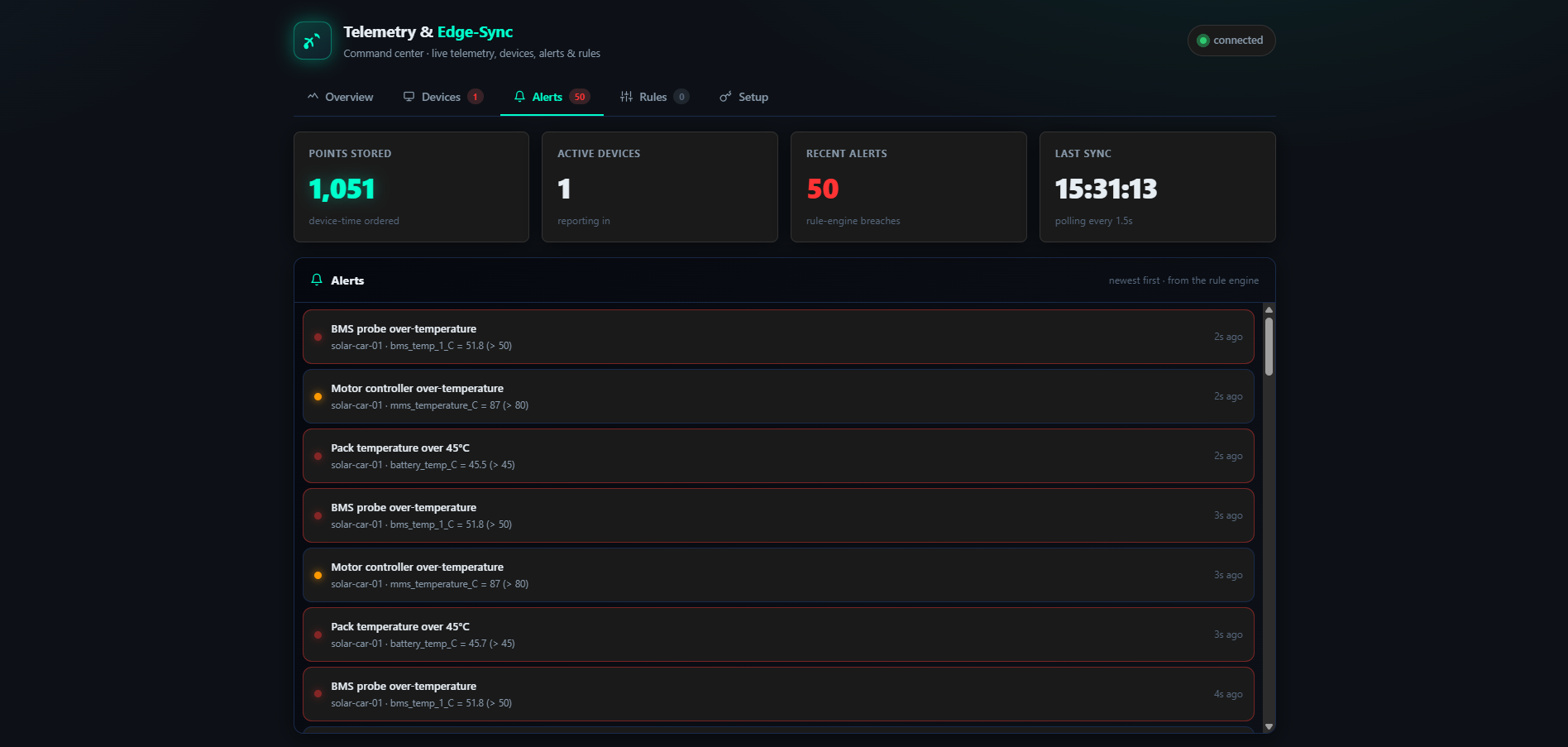Click the bell icon in Alerts panel header
This screenshot has width=1568, height=747.
point(317,280)
